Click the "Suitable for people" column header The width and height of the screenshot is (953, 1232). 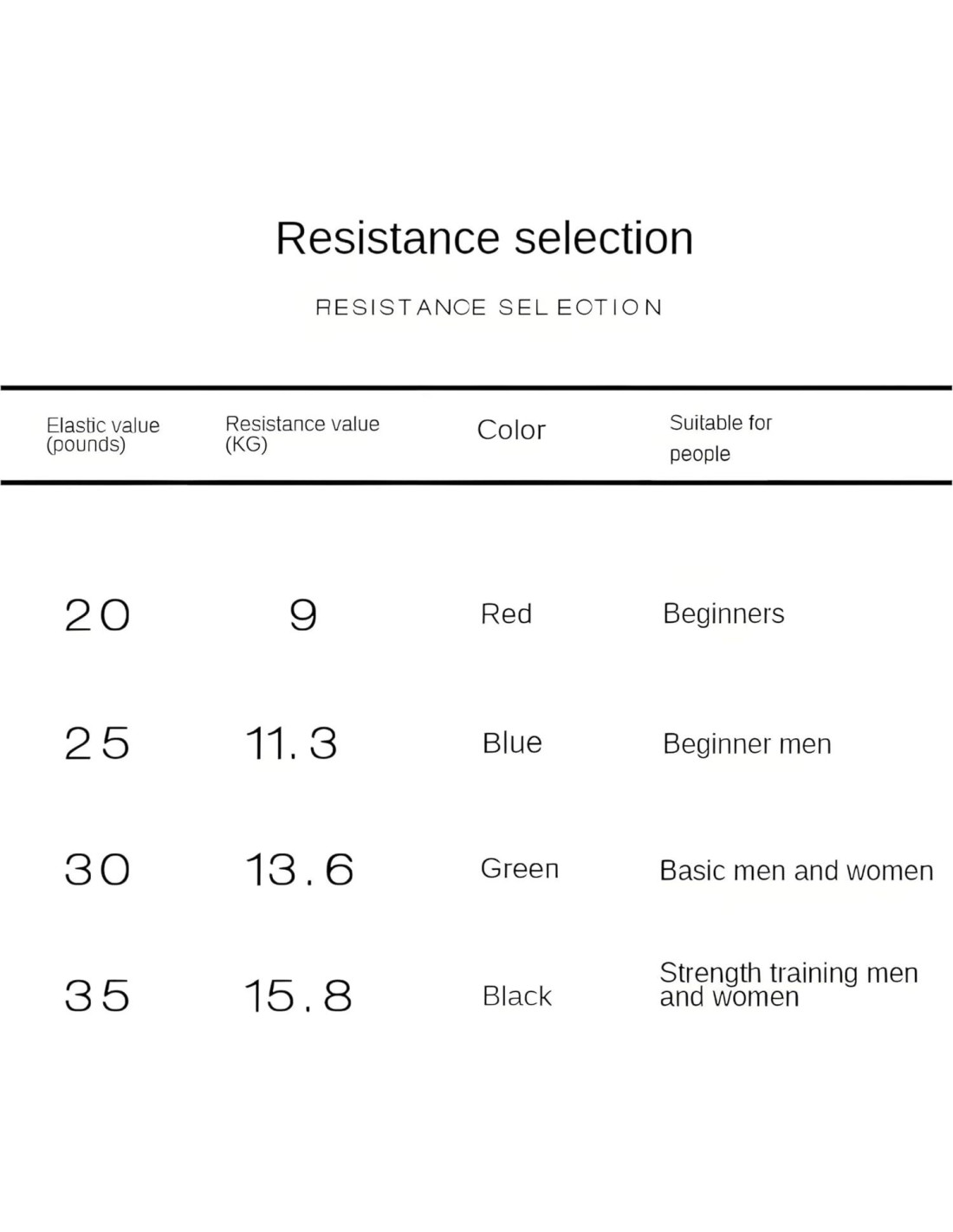coord(719,438)
